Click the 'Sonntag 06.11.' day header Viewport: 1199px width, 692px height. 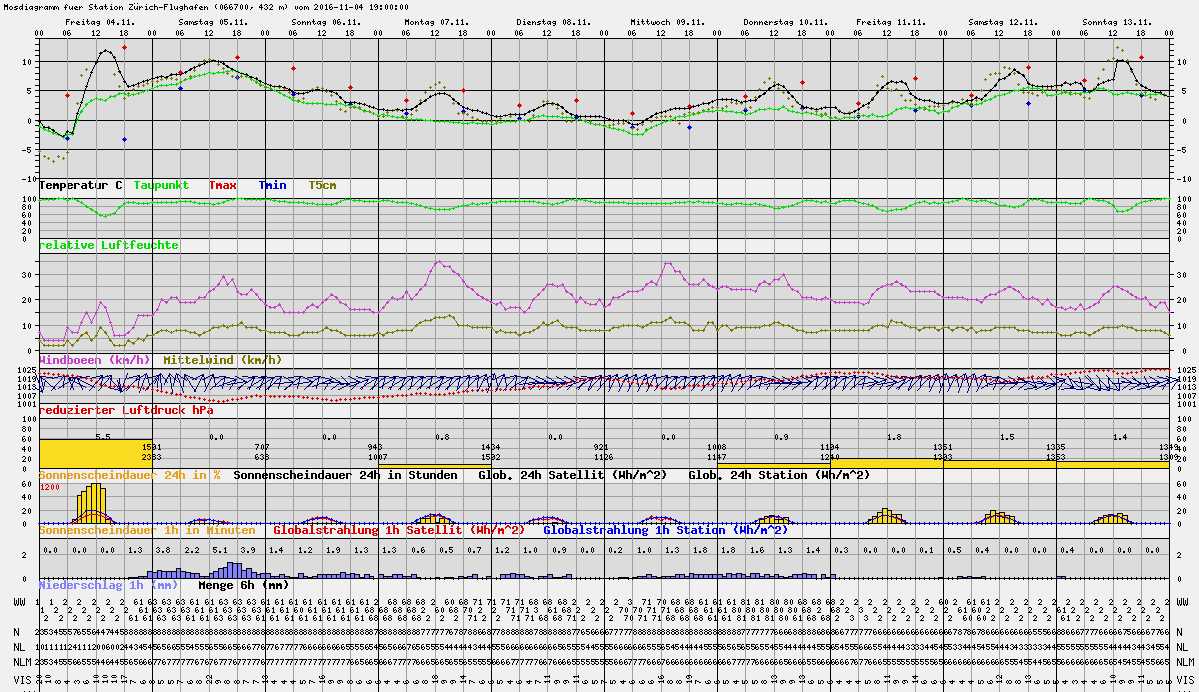(327, 22)
